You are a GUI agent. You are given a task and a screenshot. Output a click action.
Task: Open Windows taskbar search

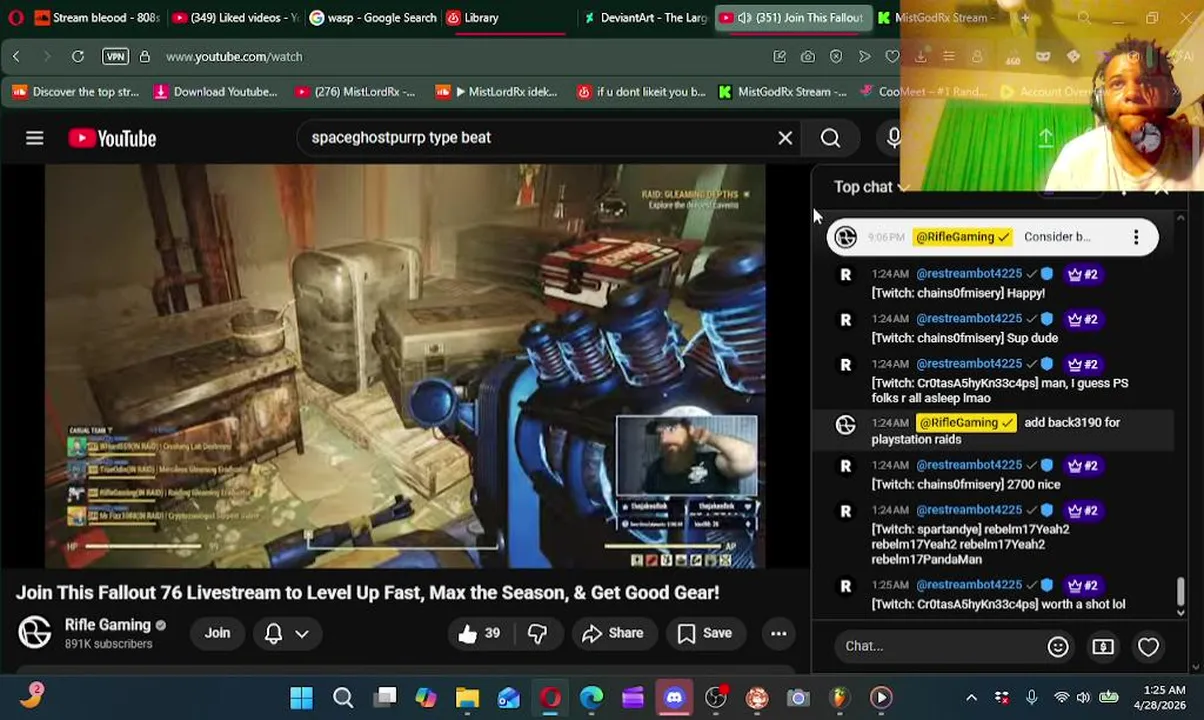click(343, 697)
